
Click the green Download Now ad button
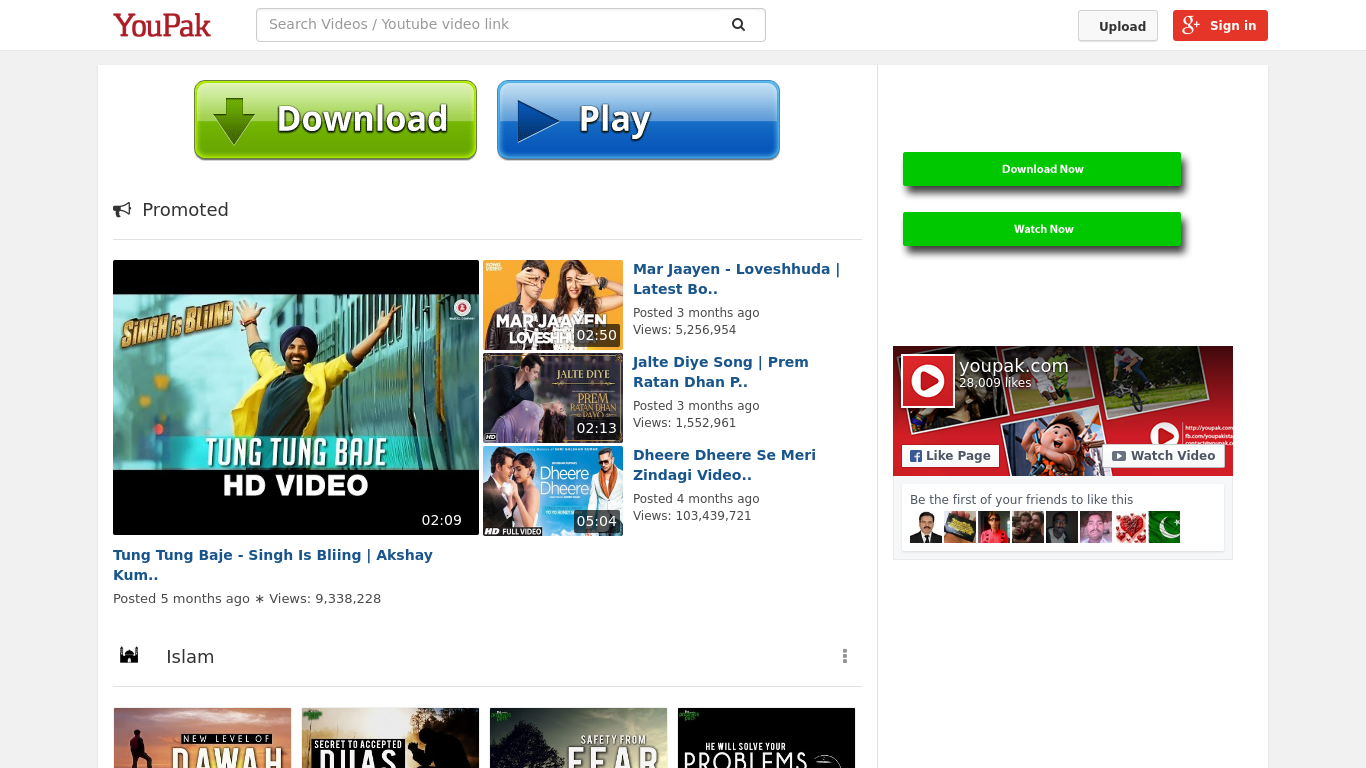(1042, 169)
